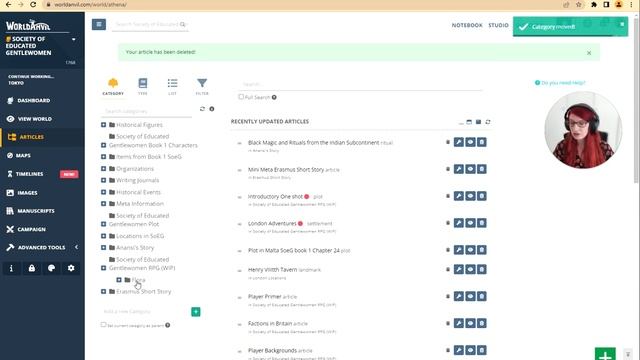This screenshot has width=640, height=360.
Task: Click the Search categories field
Action: (146, 111)
